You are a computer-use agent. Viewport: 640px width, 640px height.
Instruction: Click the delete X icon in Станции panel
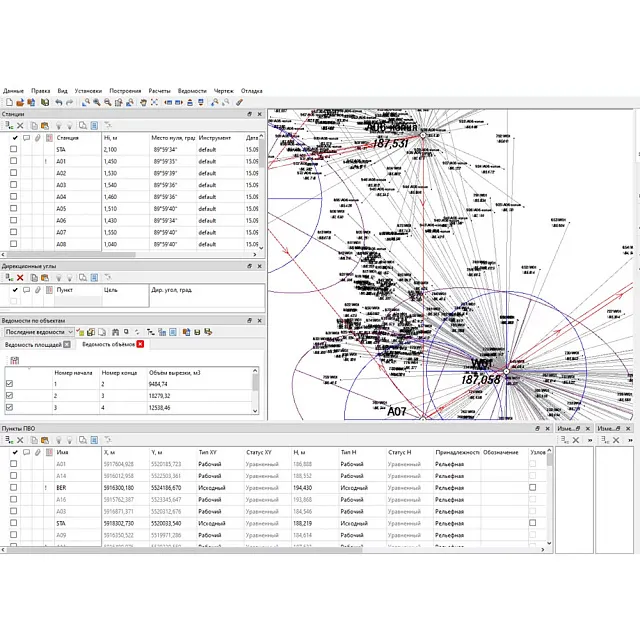click(20, 126)
